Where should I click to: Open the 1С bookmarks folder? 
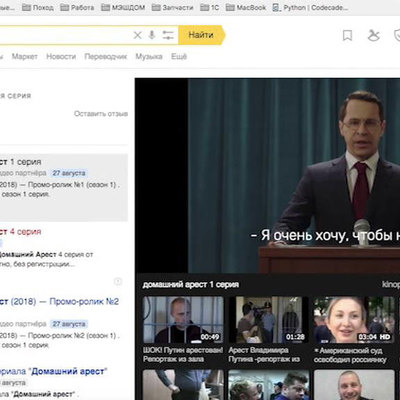click(209, 7)
